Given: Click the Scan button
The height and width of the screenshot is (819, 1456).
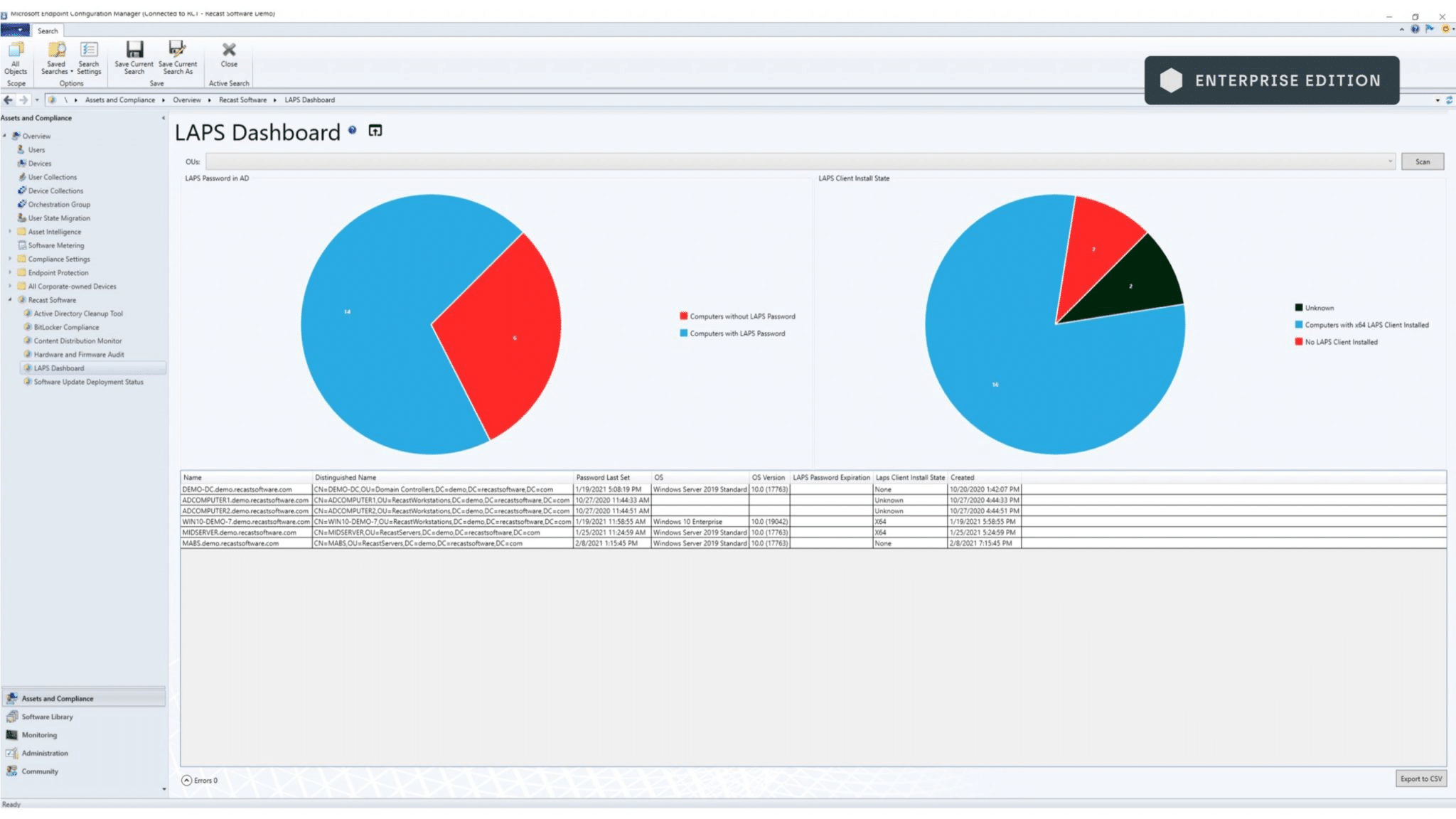Looking at the screenshot, I should (x=1422, y=161).
